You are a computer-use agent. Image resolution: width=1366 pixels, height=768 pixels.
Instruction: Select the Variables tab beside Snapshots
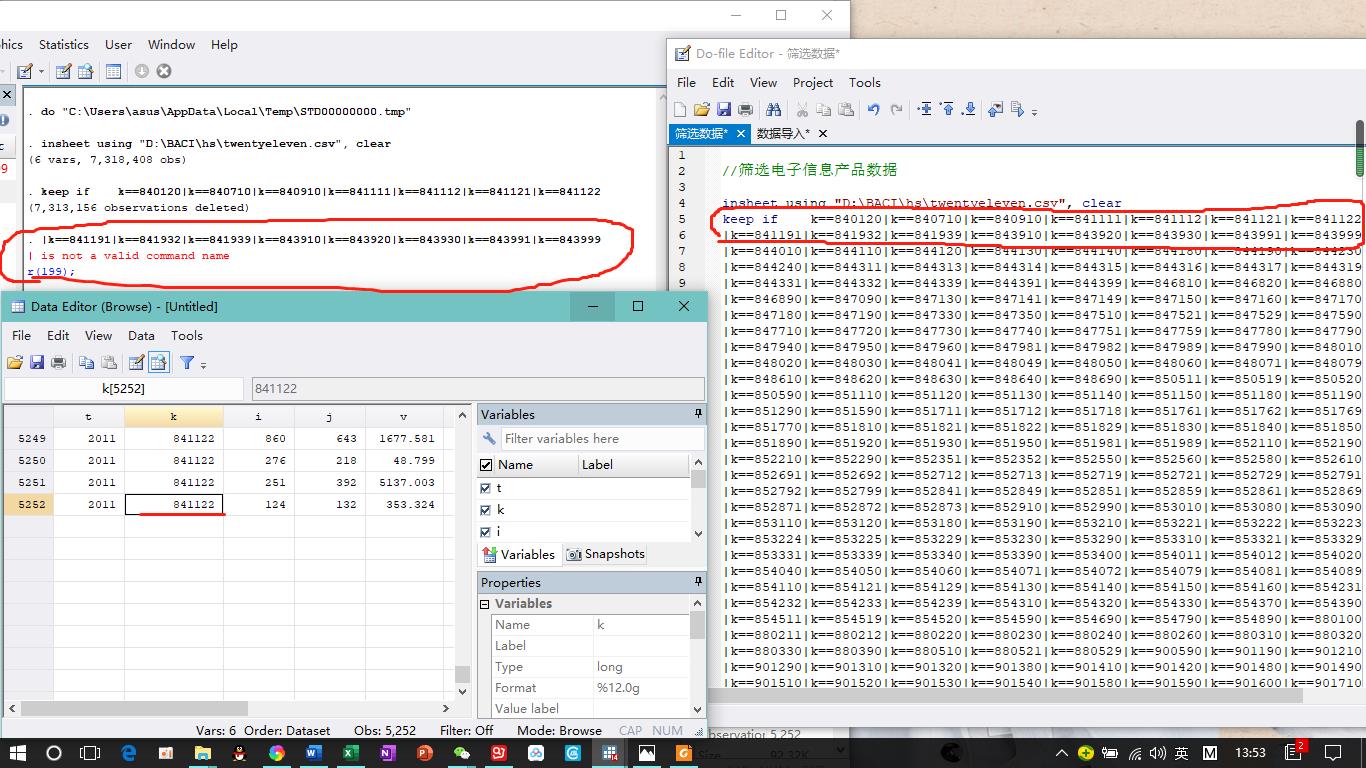(x=519, y=554)
